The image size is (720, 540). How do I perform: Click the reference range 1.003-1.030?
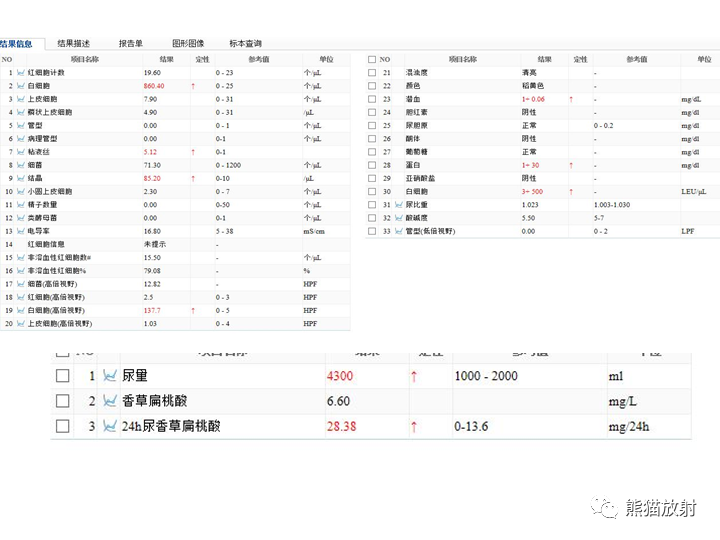tap(612, 205)
